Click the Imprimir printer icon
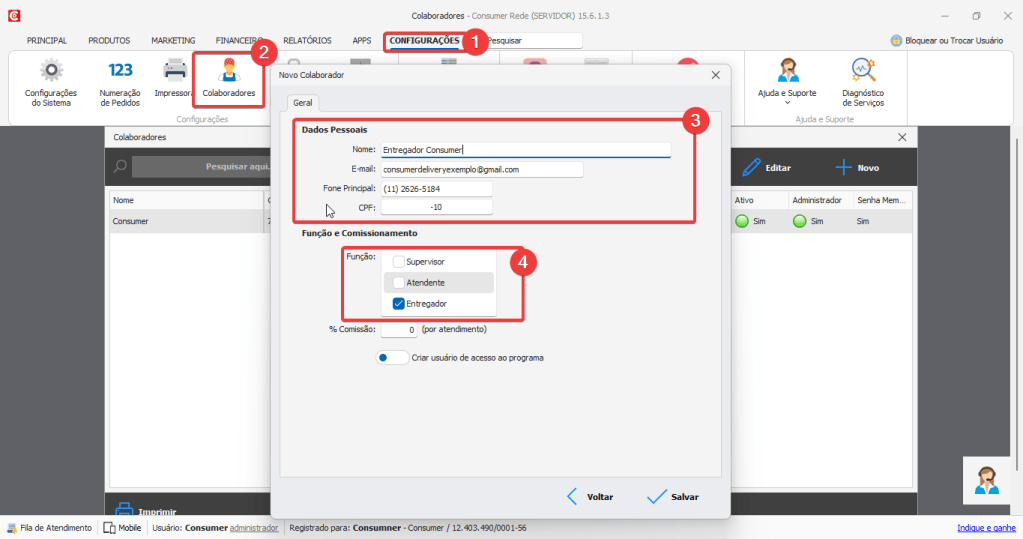 (x=125, y=509)
